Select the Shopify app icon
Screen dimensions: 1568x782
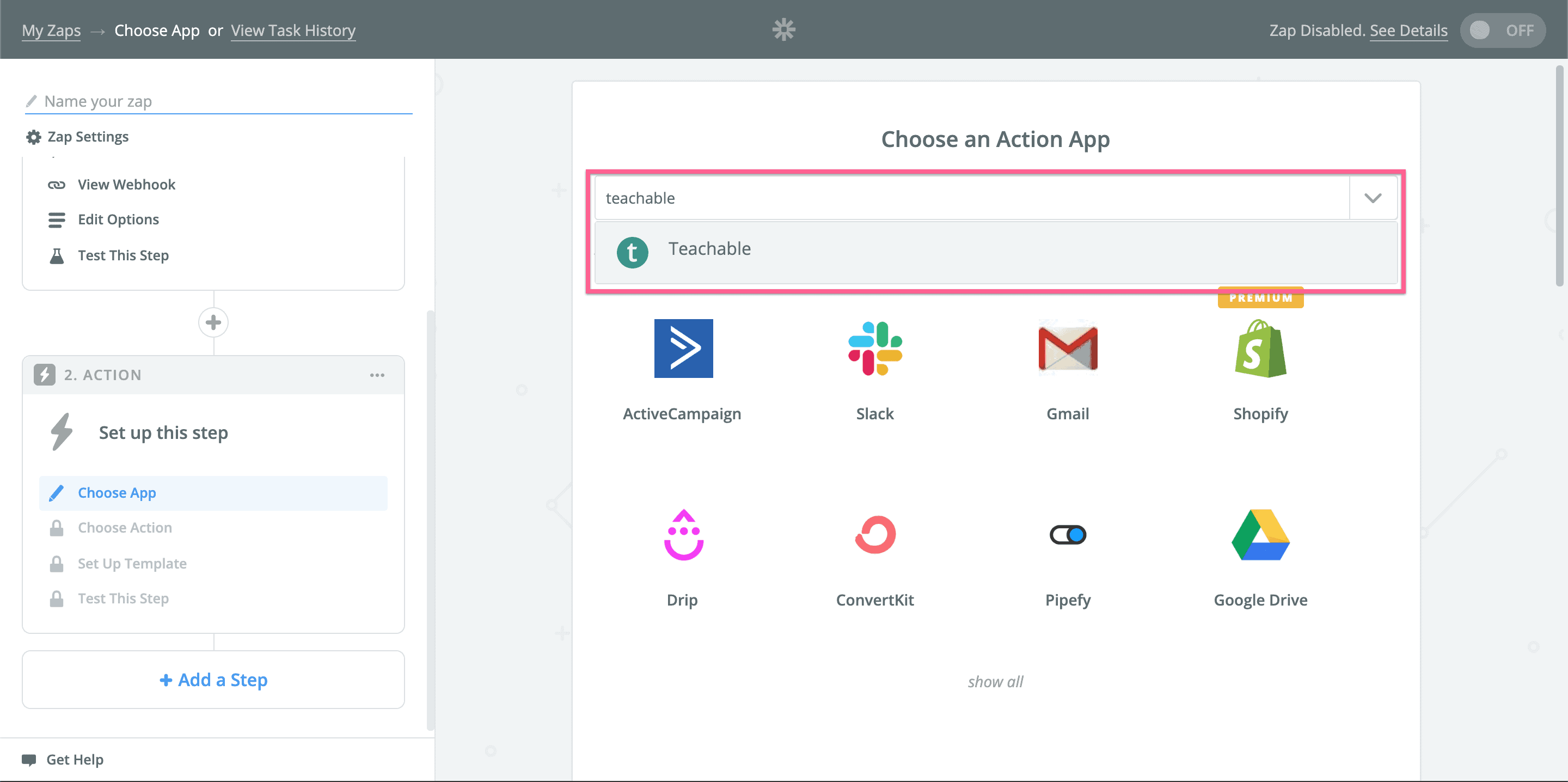(x=1260, y=349)
